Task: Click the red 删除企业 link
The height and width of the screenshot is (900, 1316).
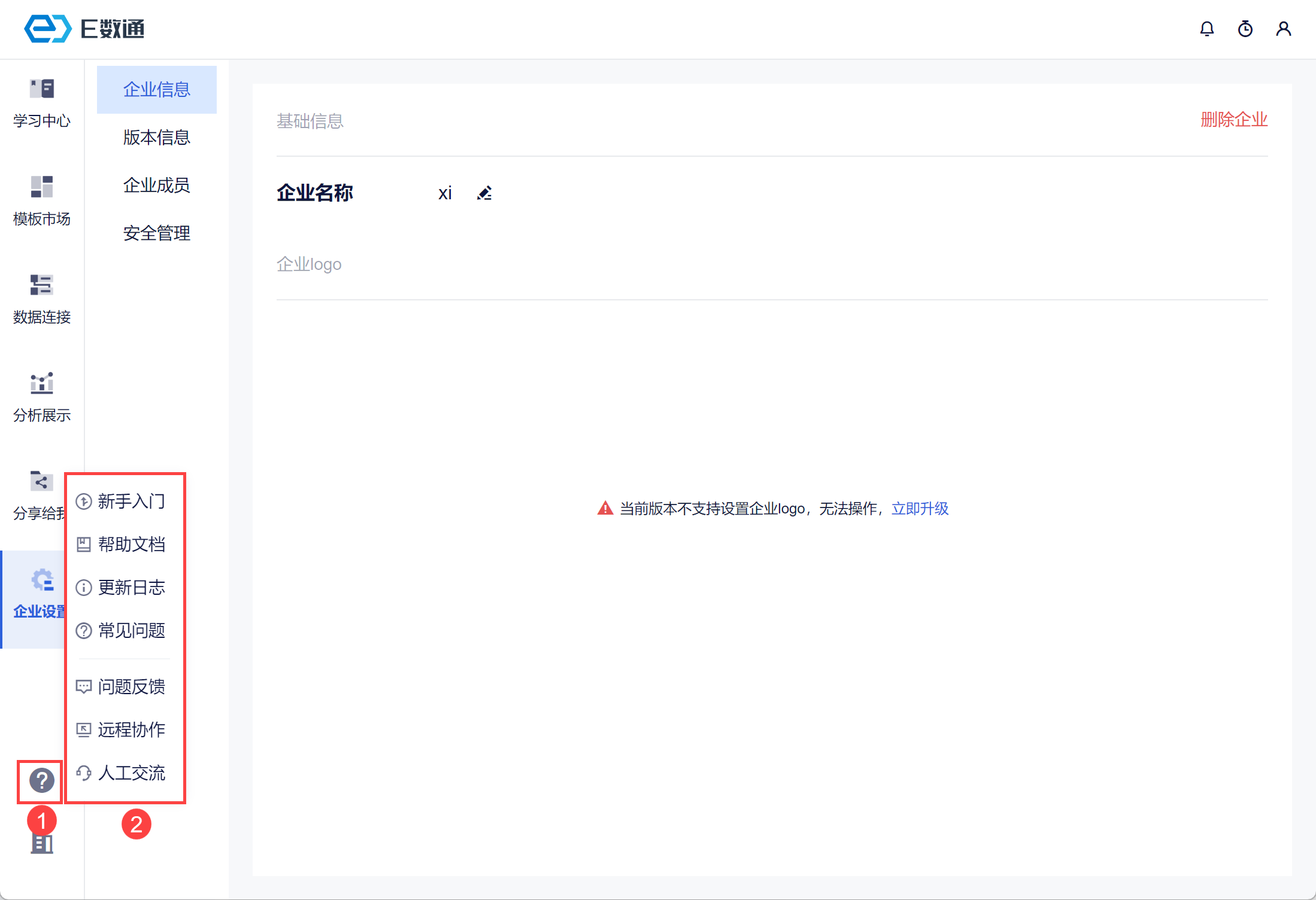Action: click(1233, 120)
